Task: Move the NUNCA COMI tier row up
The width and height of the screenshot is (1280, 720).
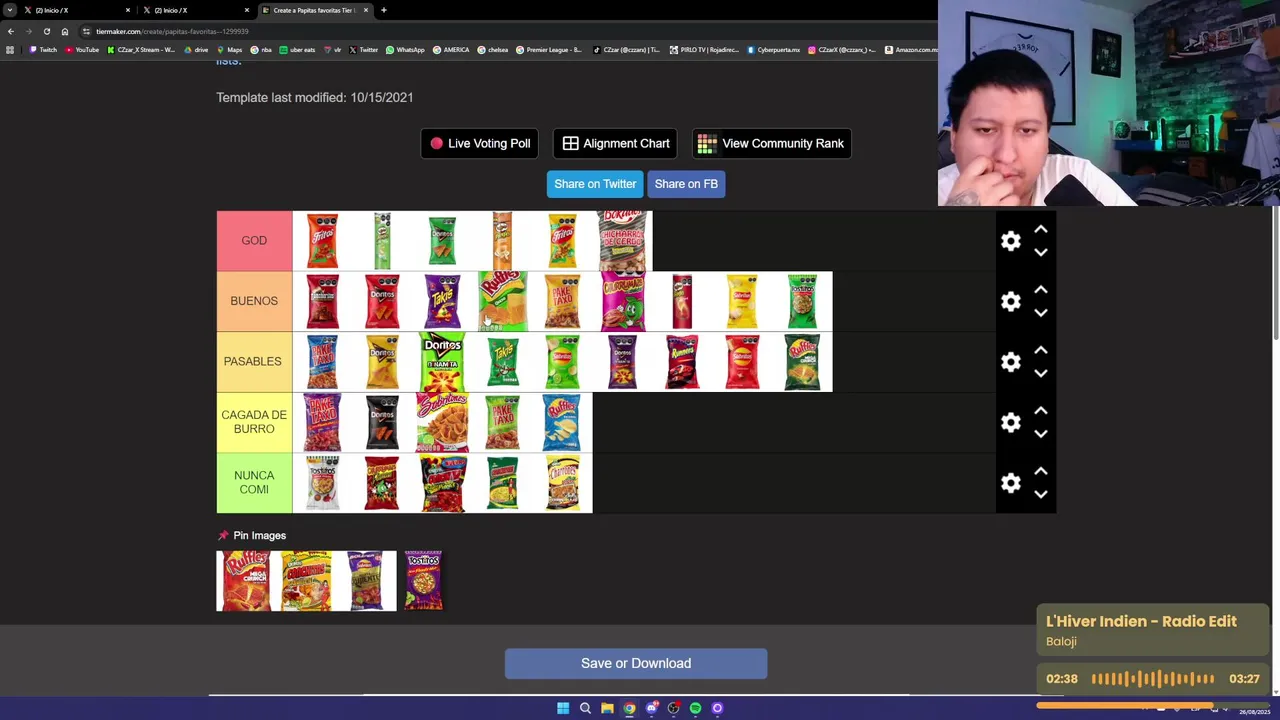Action: [x=1041, y=472]
